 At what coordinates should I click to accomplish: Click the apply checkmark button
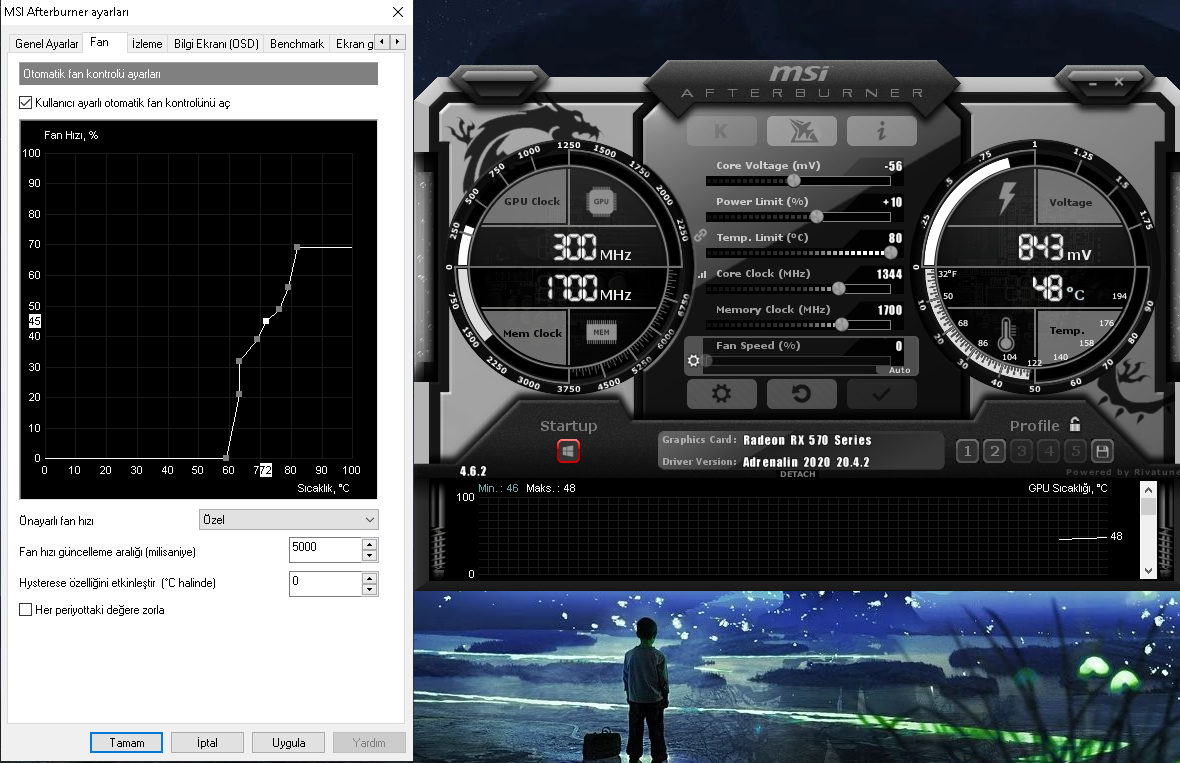881,393
